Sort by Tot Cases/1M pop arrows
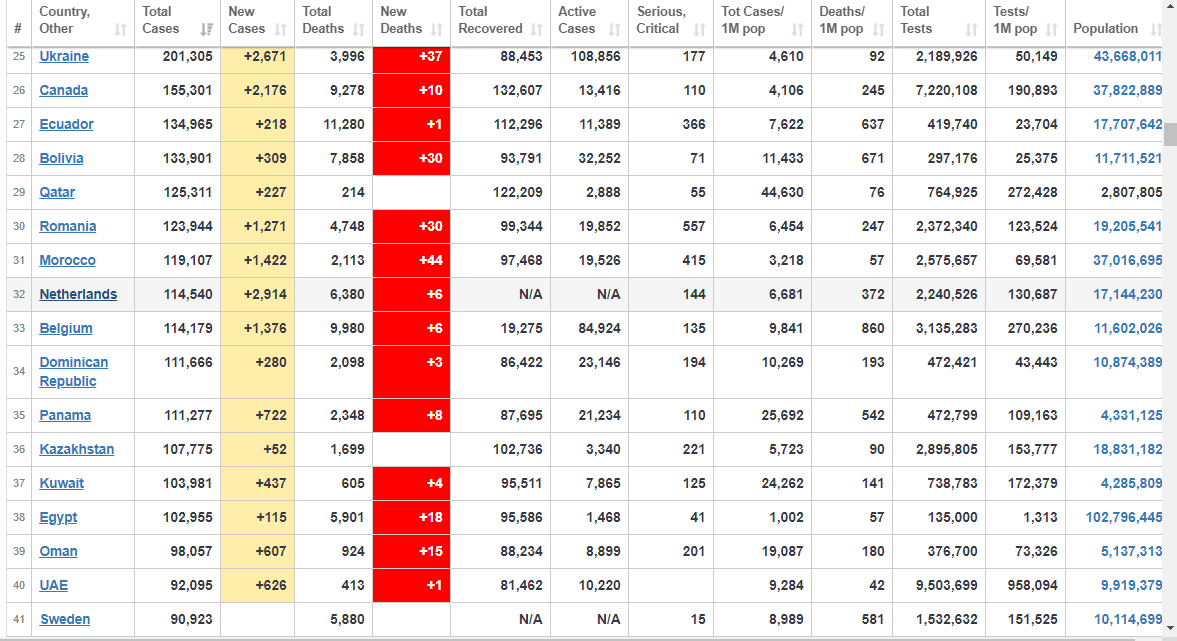1177x641 pixels. [797, 29]
